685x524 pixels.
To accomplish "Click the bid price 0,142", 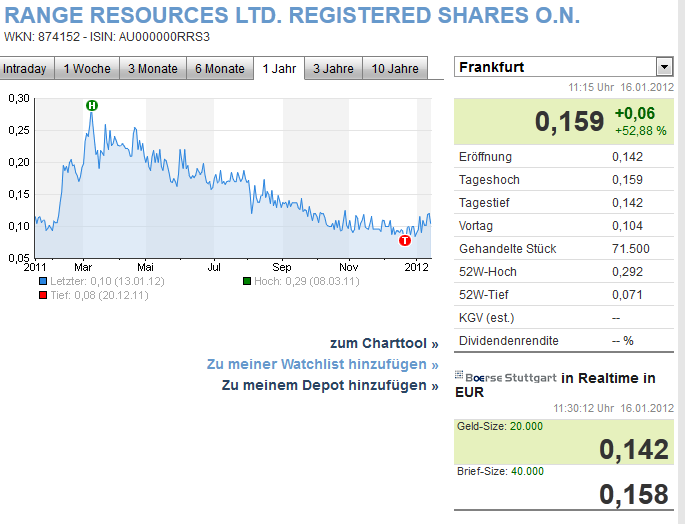I will click(x=633, y=449).
